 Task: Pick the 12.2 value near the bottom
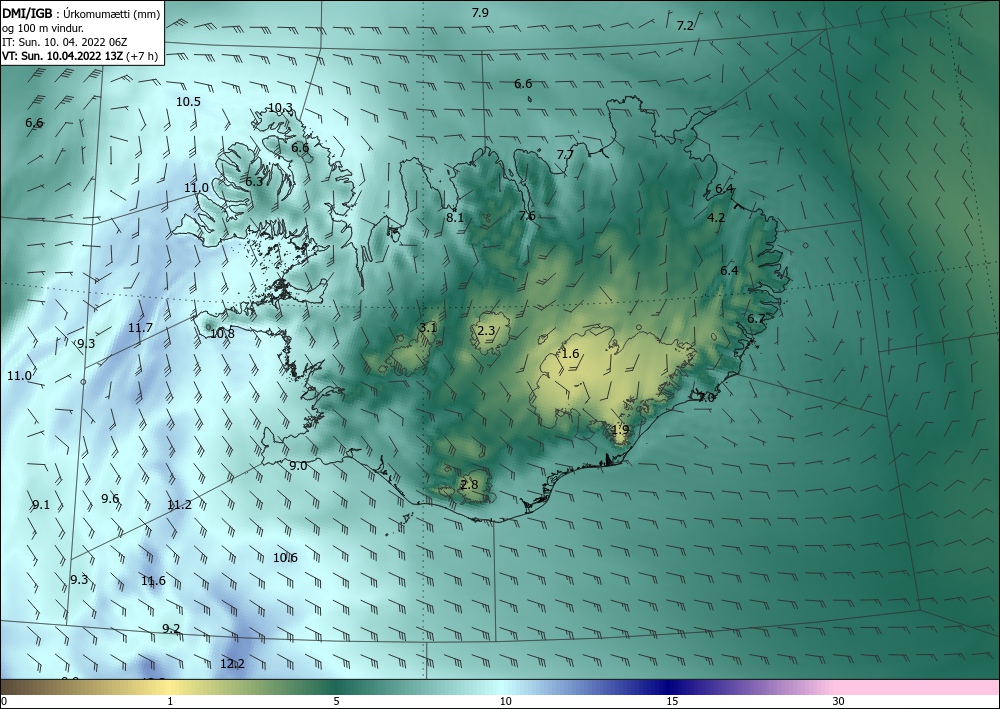[232, 664]
